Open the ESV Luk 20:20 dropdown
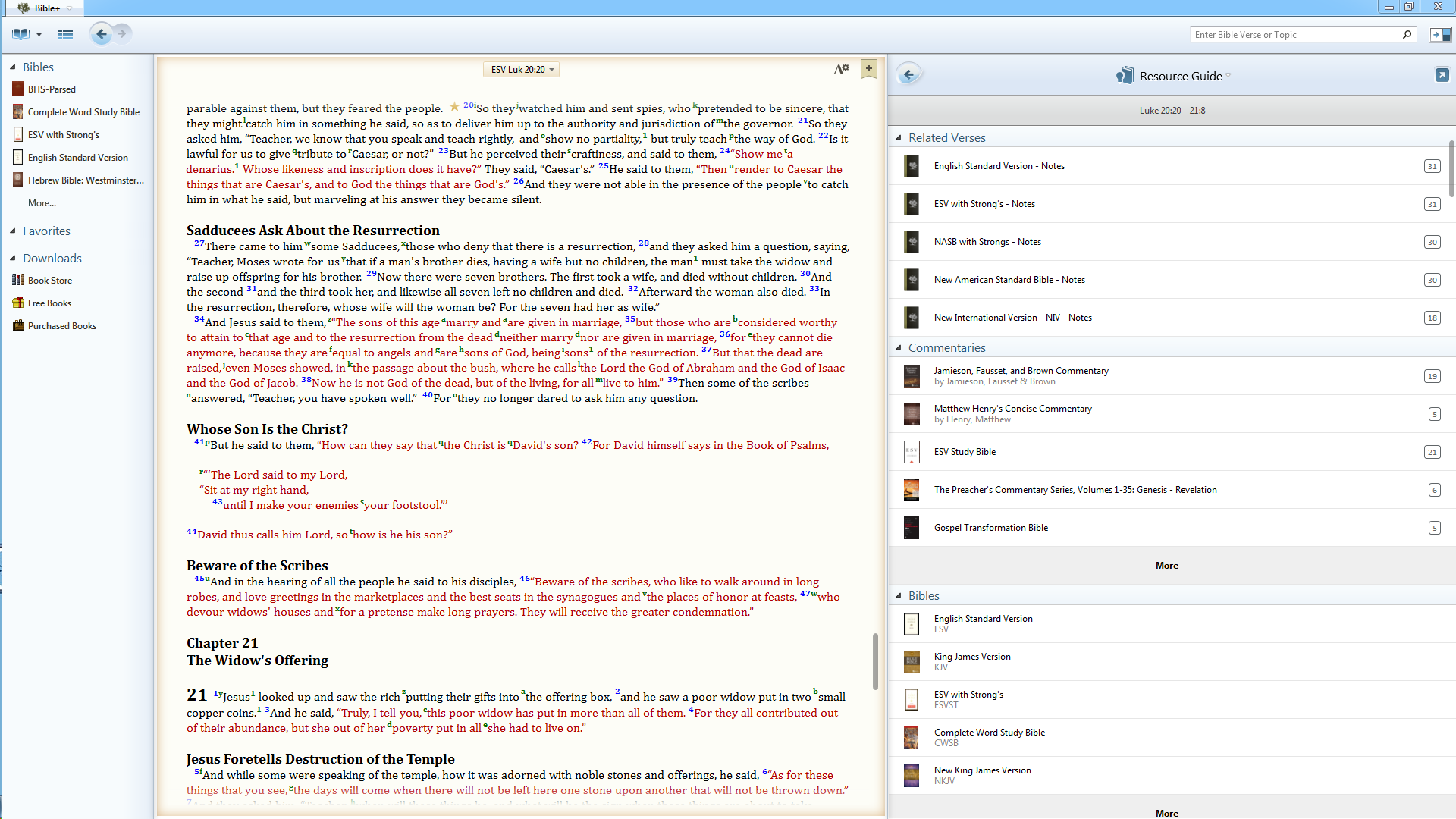 (x=522, y=70)
